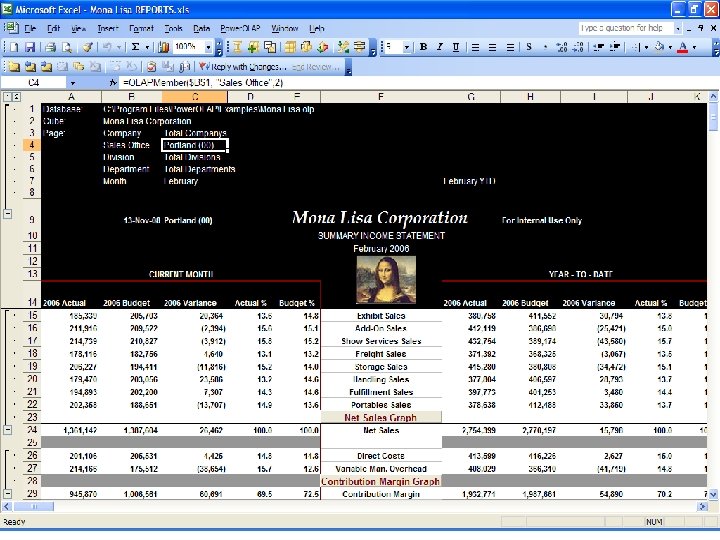Toggle Align Left
The width and height of the screenshot is (720, 540).
(475, 47)
